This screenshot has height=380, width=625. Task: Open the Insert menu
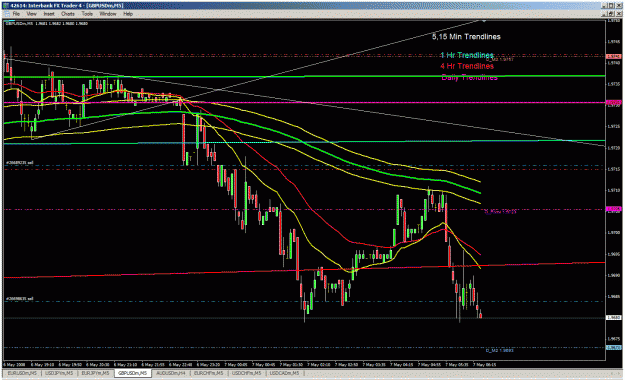click(x=49, y=14)
